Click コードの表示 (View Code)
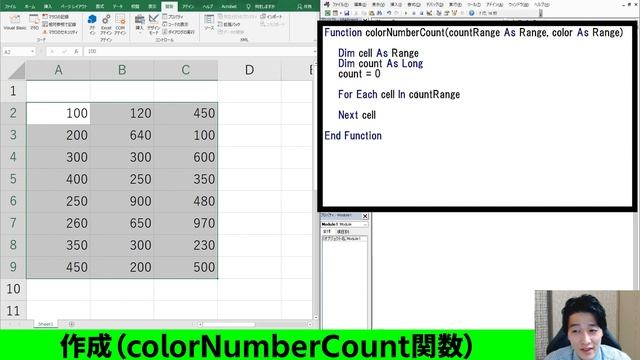The height and width of the screenshot is (360, 640). (x=176, y=24)
